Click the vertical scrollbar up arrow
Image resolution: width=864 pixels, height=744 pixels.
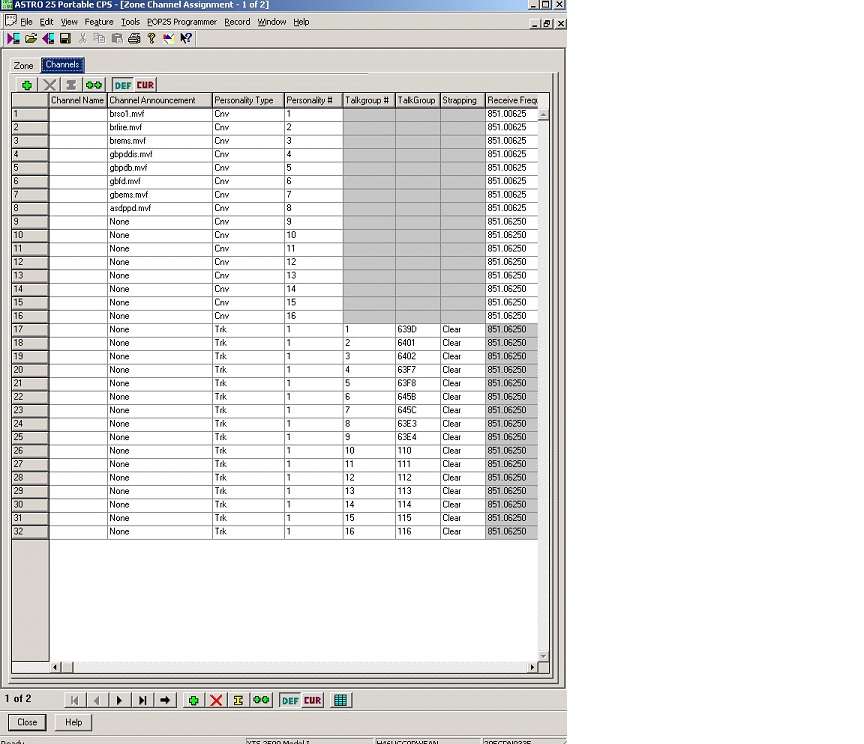coord(543,115)
